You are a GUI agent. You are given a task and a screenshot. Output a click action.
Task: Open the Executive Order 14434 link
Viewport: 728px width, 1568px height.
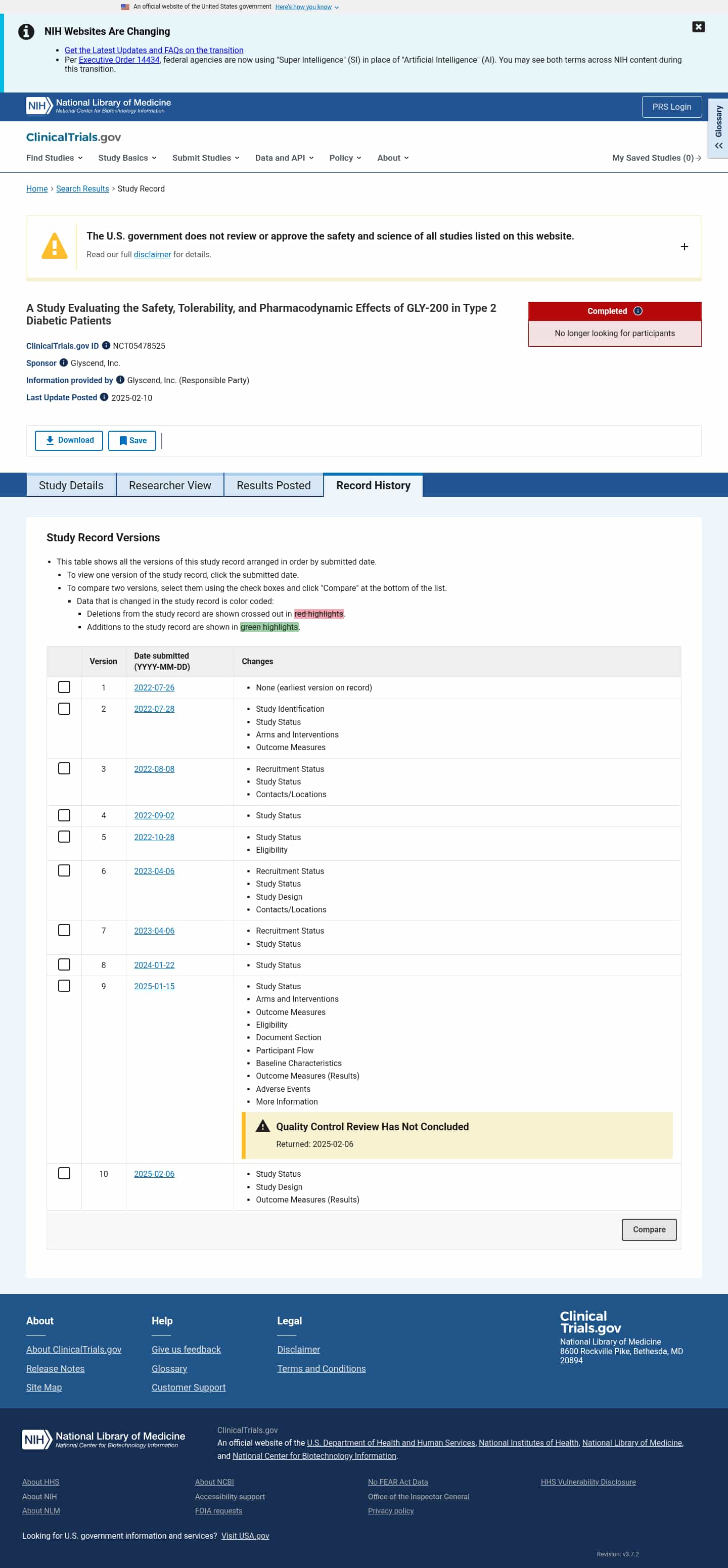(x=119, y=60)
